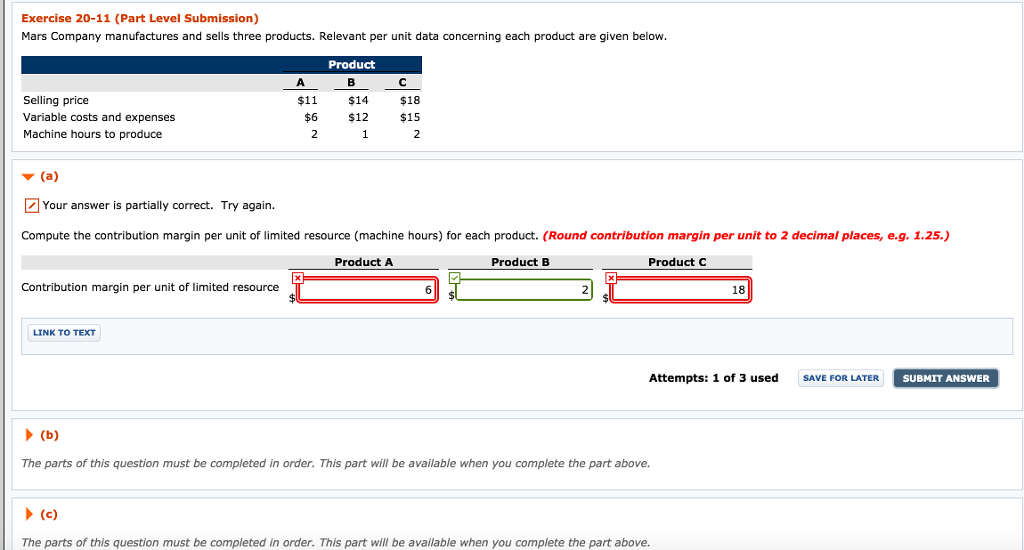
Task: Focus the Product A contribution margin field
Action: 366,290
